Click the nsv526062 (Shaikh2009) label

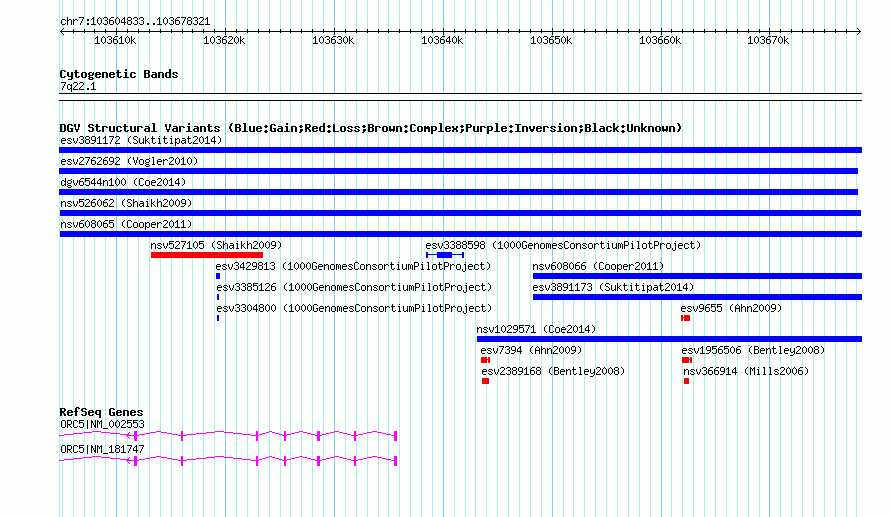126,203
